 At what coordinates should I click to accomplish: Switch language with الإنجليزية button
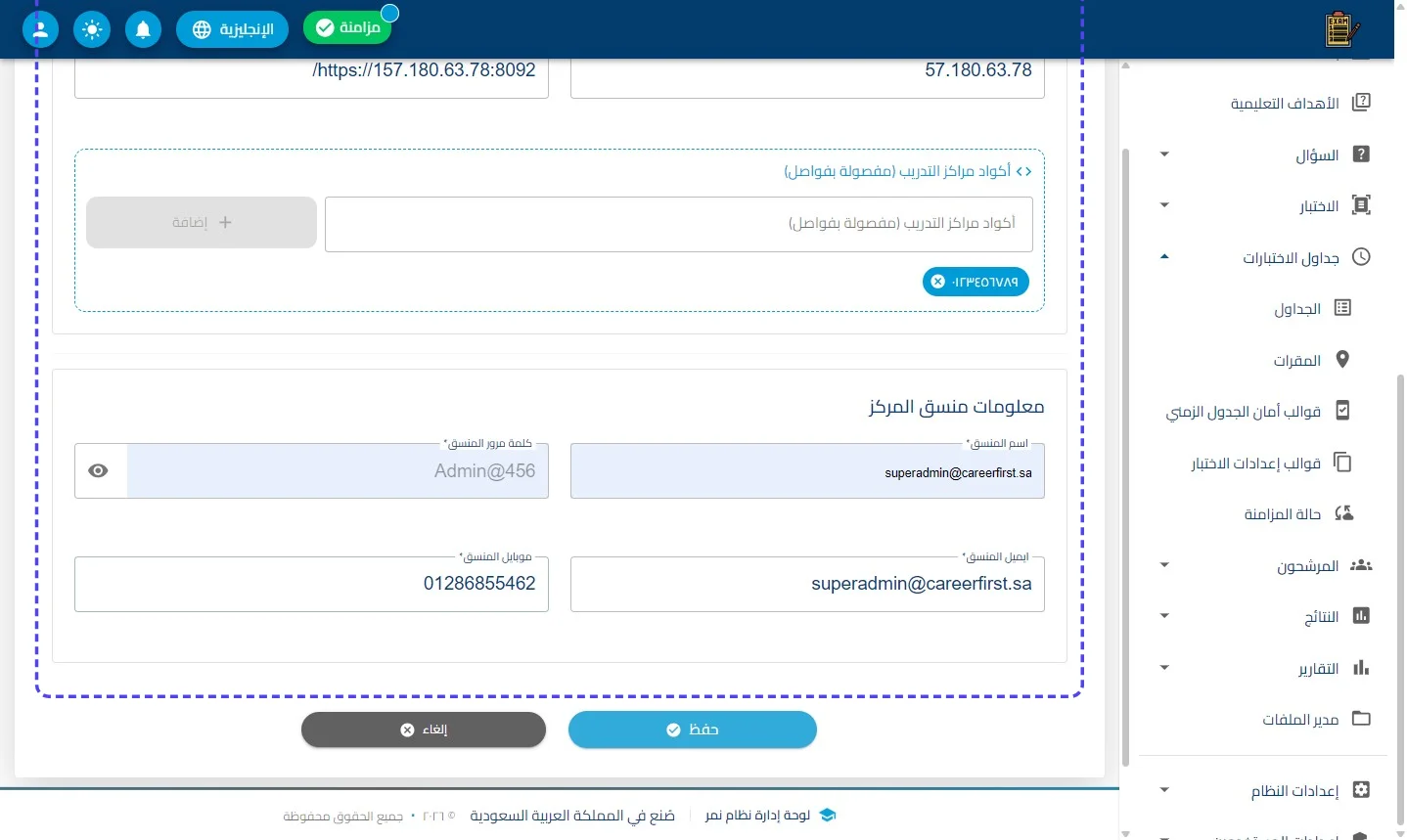[x=232, y=29]
